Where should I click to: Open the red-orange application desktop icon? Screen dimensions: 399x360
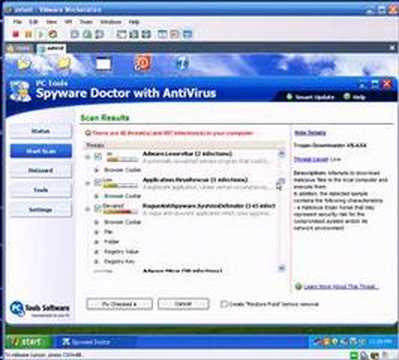click(x=143, y=63)
